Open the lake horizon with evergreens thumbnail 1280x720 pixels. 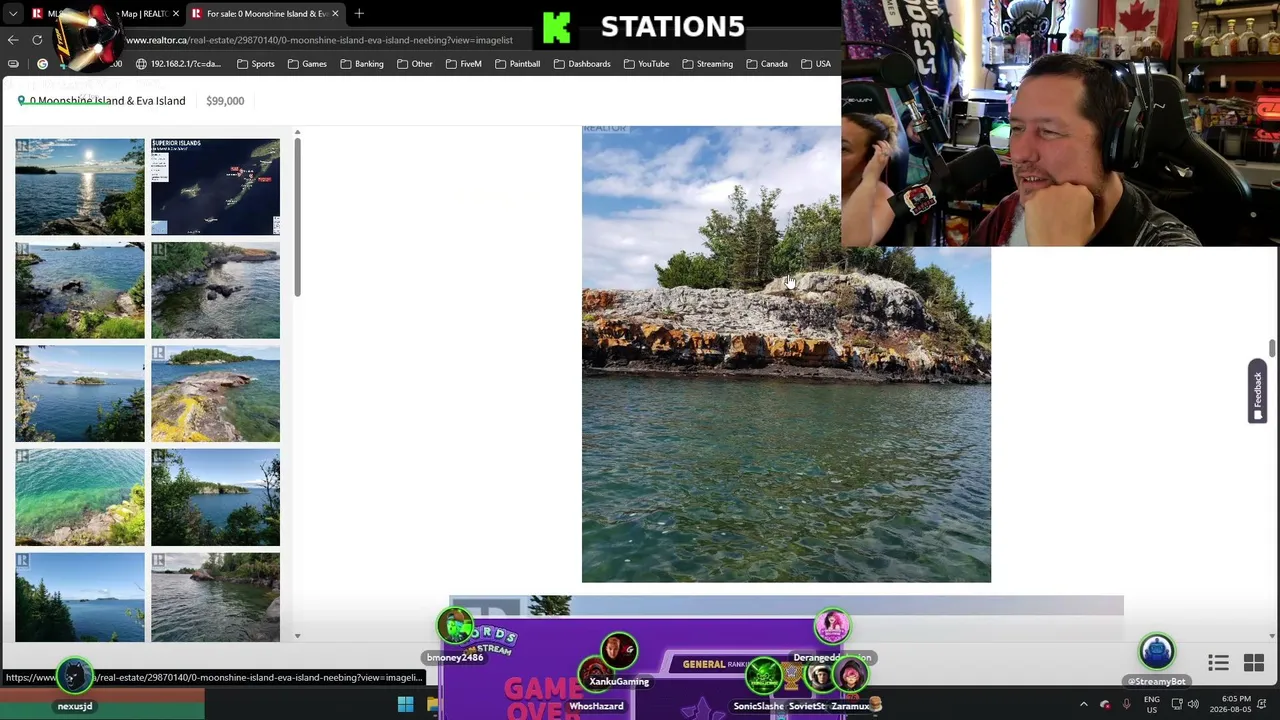tap(80, 598)
